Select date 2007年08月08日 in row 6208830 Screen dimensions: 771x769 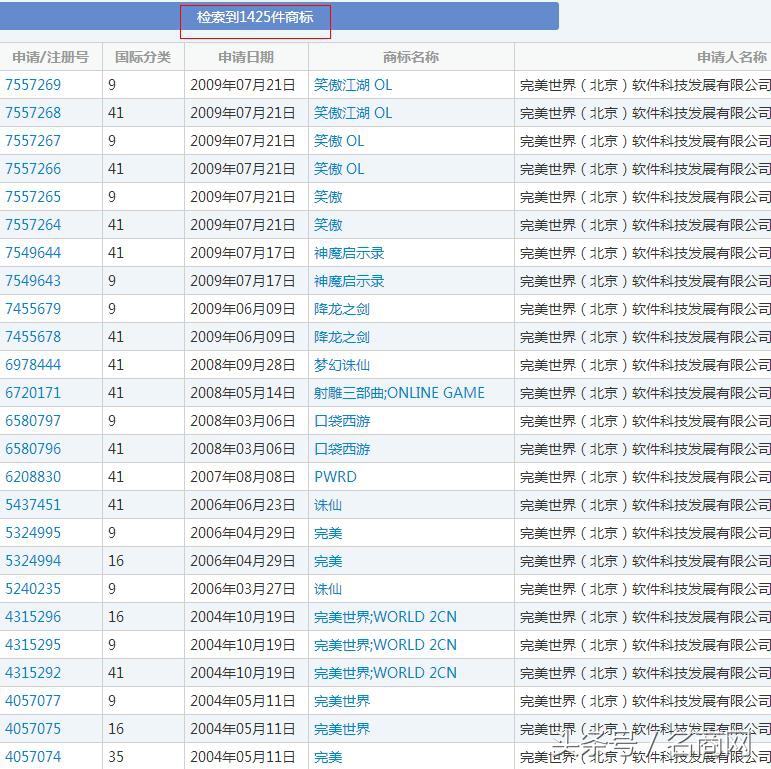point(242,477)
